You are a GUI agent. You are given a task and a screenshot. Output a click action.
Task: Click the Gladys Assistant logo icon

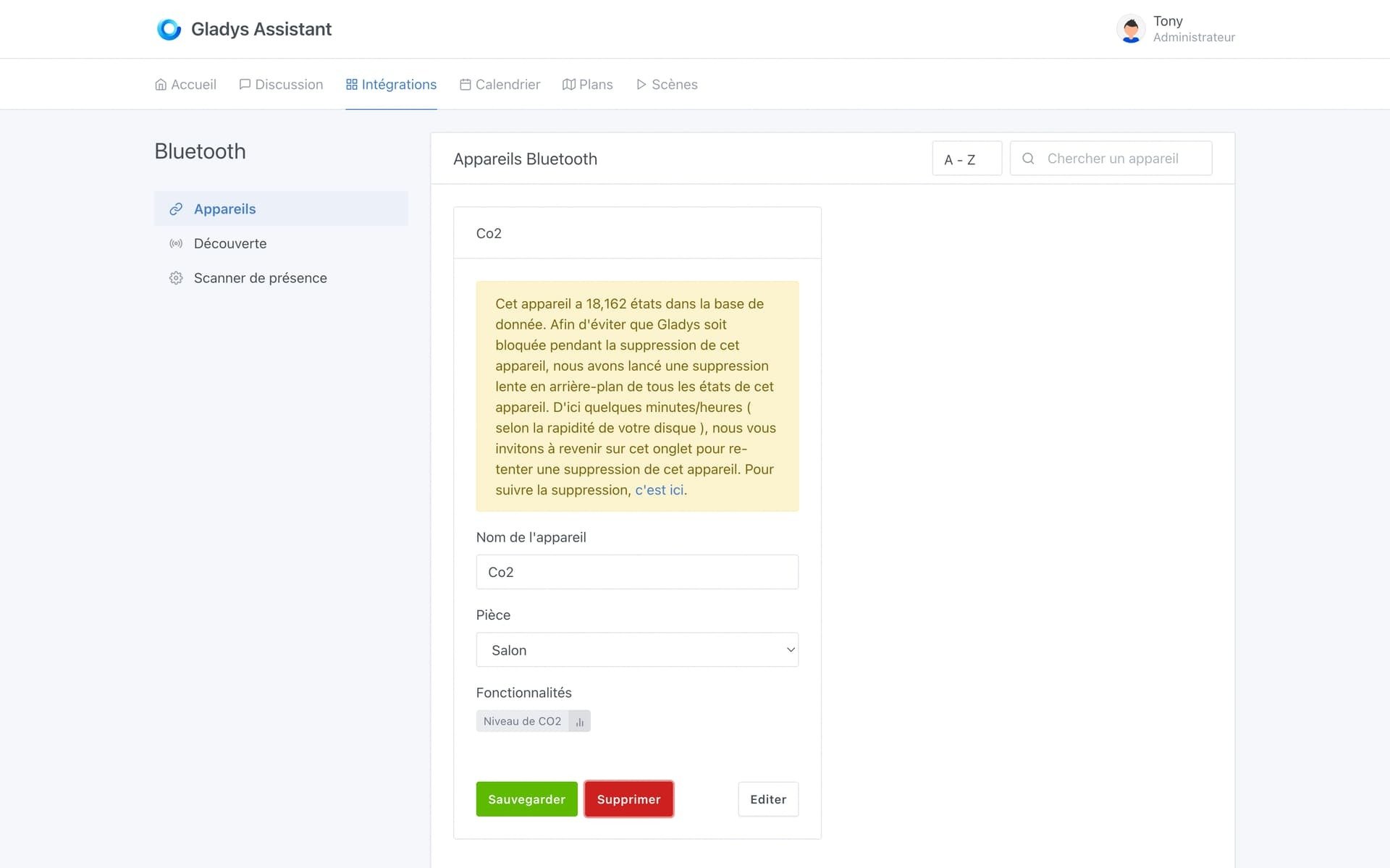click(x=169, y=29)
